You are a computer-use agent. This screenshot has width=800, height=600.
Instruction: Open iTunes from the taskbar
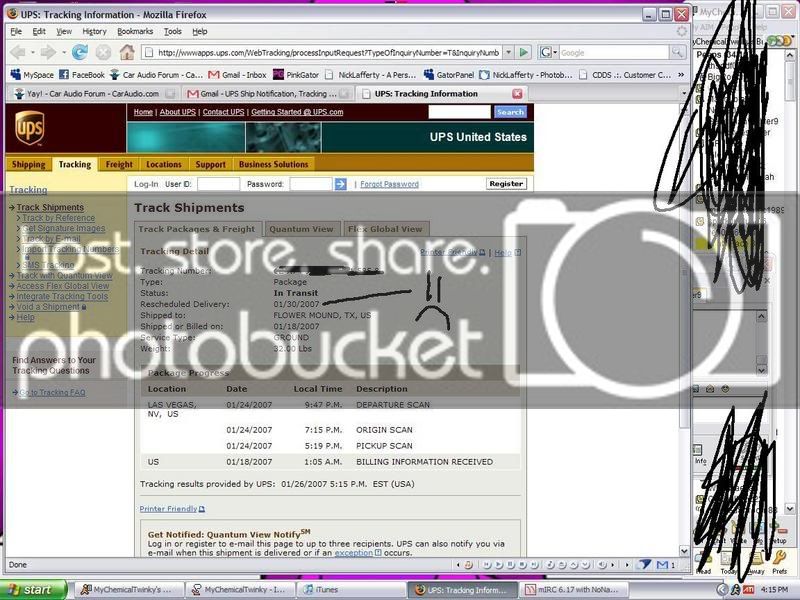[x=351, y=589]
